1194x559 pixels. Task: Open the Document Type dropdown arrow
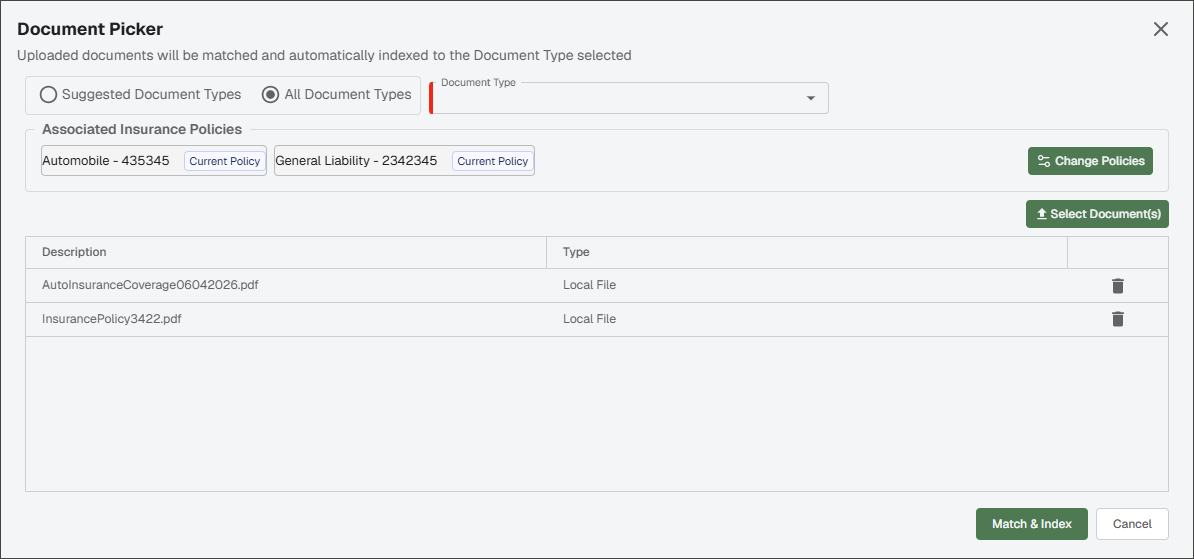(x=810, y=98)
